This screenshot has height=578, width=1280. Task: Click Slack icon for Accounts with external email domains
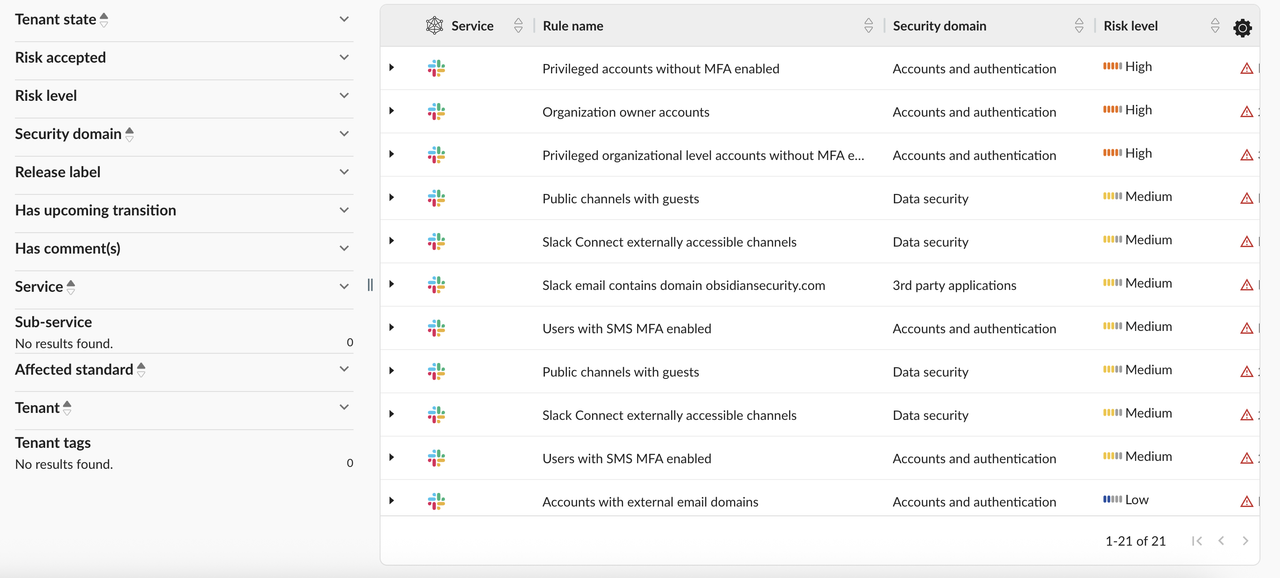pos(436,502)
